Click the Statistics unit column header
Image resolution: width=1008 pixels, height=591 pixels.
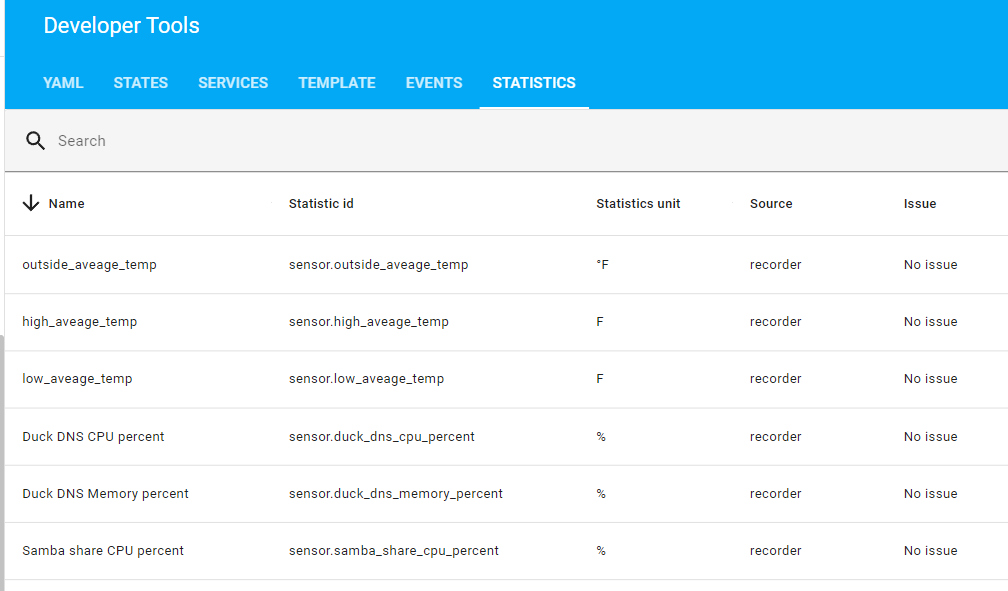pos(638,203)
